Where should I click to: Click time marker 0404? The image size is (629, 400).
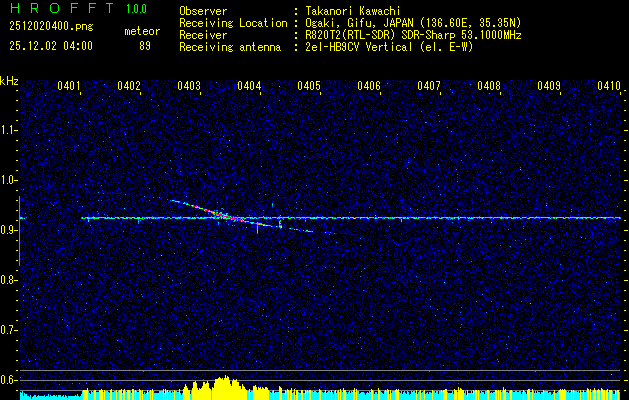pyautogui.click(x=249, y=86)
